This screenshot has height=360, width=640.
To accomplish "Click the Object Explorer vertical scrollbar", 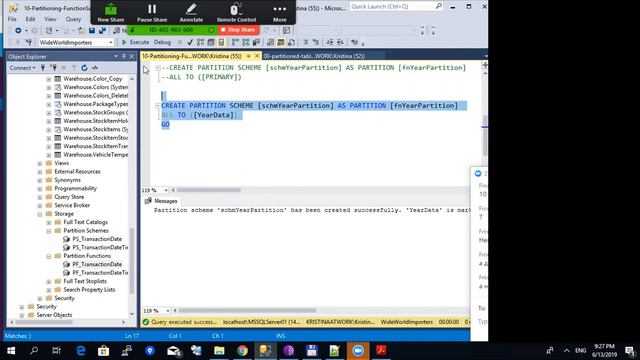I will click(x=132, y=260).
